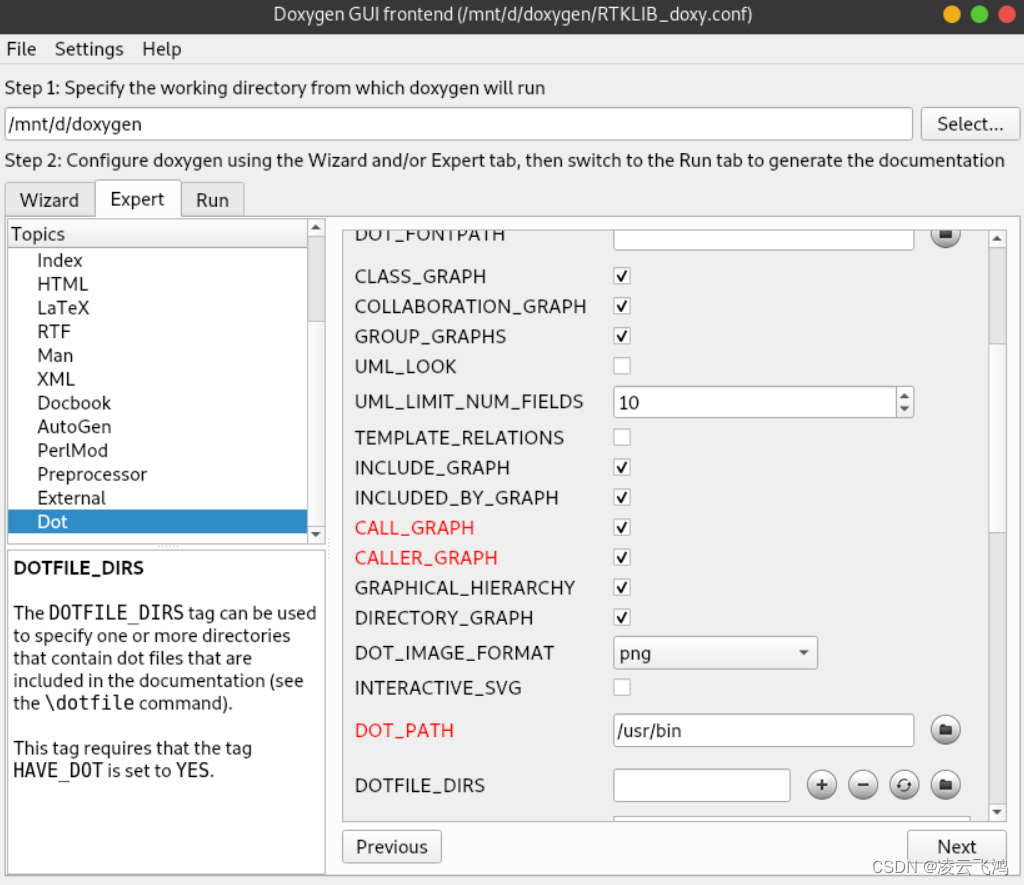Enable the UML_LOOK checkbox
The image size is (1024, 885).
pos(622,366)
